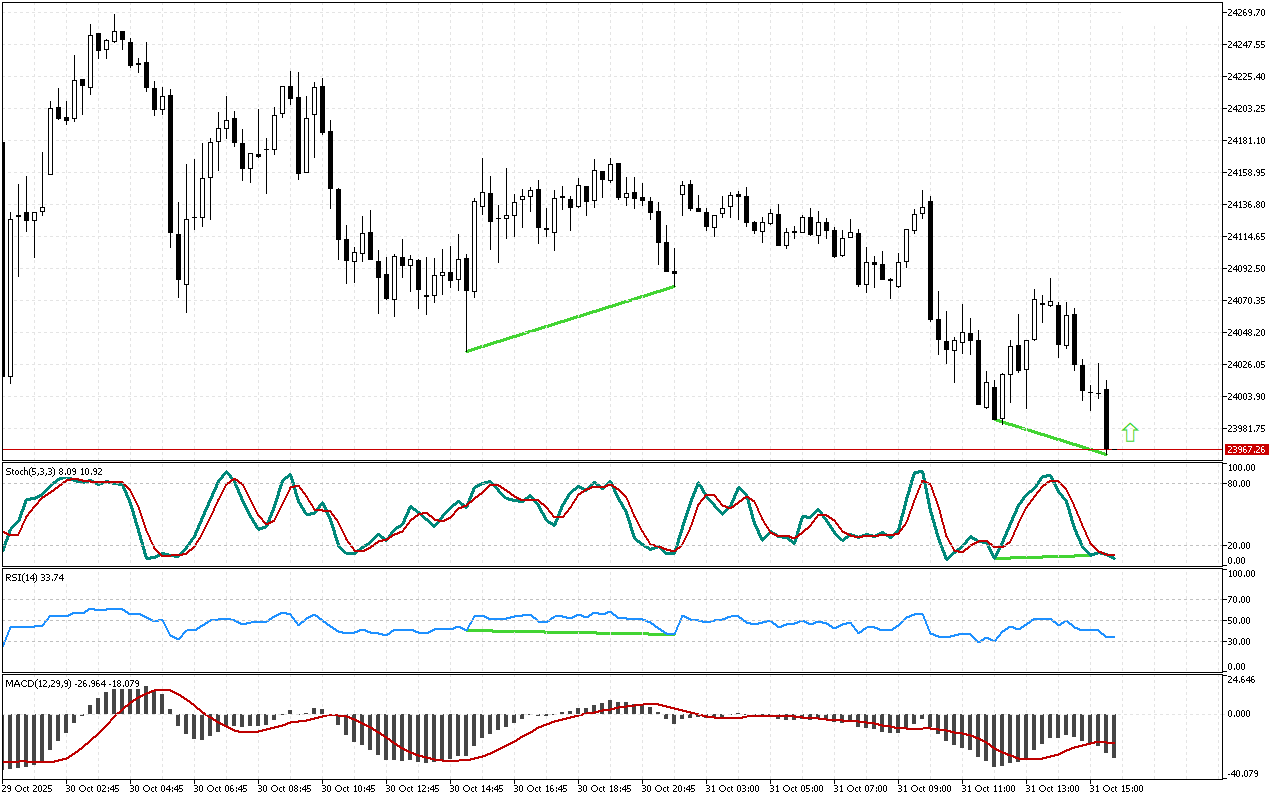The height and width of the screenshot is (800, 1280).
Task: Click the 31 Oct 15:00 time label
Action: [1115, 788]
